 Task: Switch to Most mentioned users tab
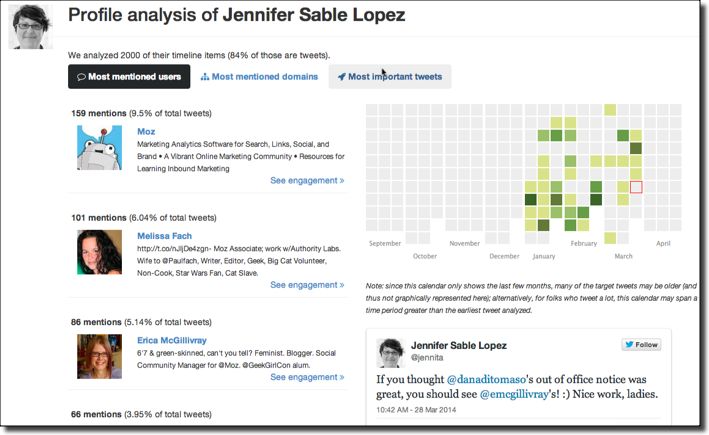(129, 77)
